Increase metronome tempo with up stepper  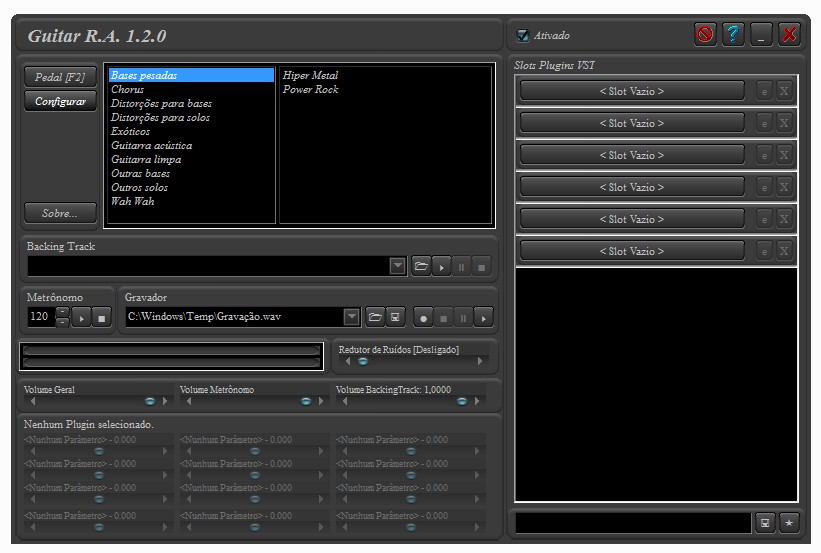click(62, 312)
